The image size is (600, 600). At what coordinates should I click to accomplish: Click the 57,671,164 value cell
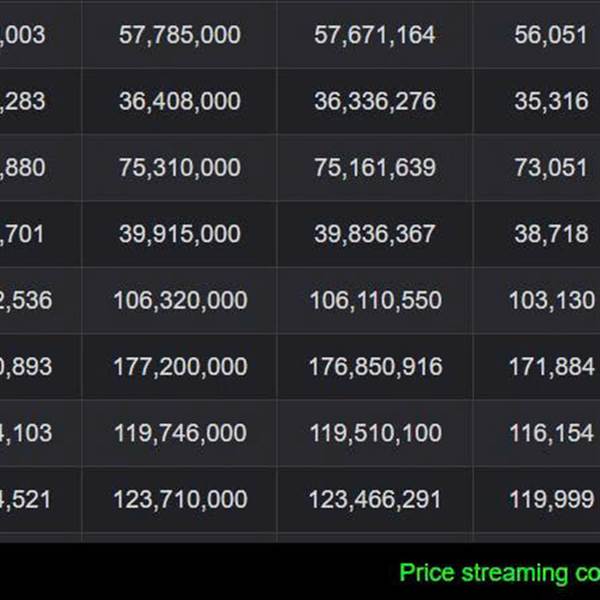(375, 35)
